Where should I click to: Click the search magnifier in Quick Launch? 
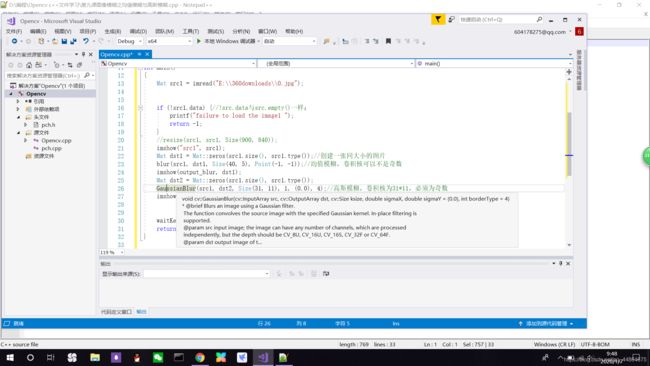click(x=539, y=19)
